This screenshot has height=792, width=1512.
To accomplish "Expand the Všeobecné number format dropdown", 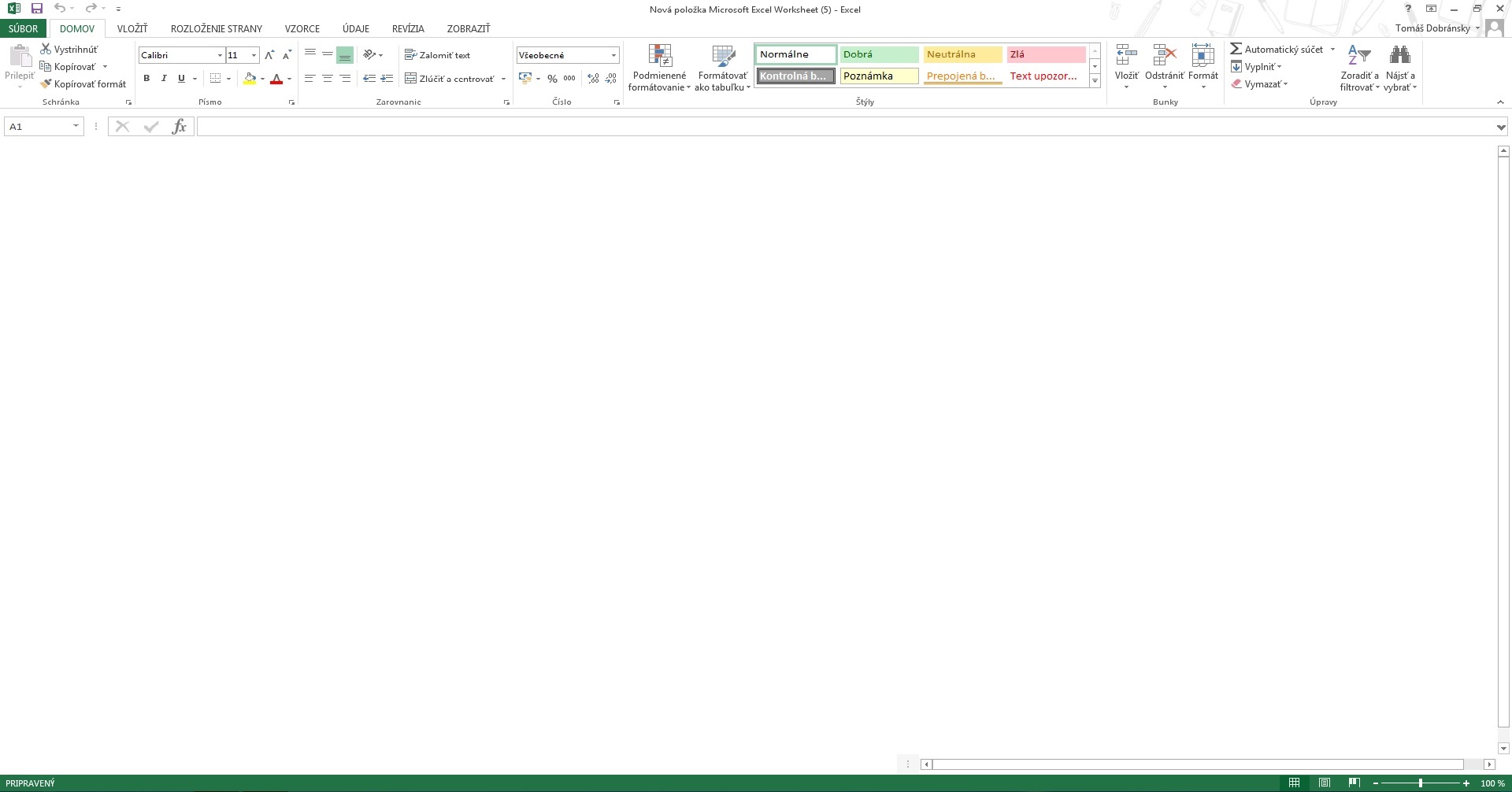I will tap(613, 55).
